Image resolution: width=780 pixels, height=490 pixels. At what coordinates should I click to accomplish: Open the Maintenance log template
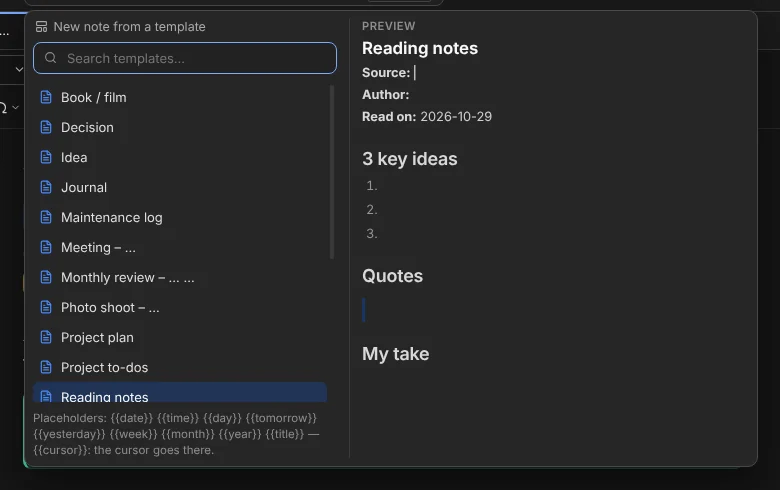click(x=180, y=217)
